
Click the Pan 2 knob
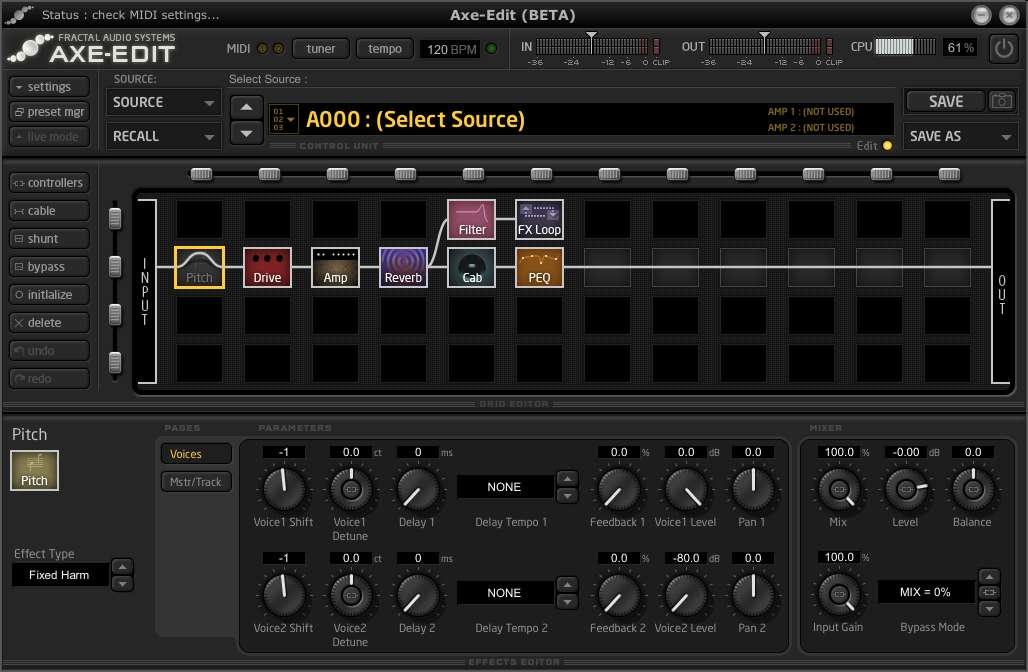(x=753, y=595)
